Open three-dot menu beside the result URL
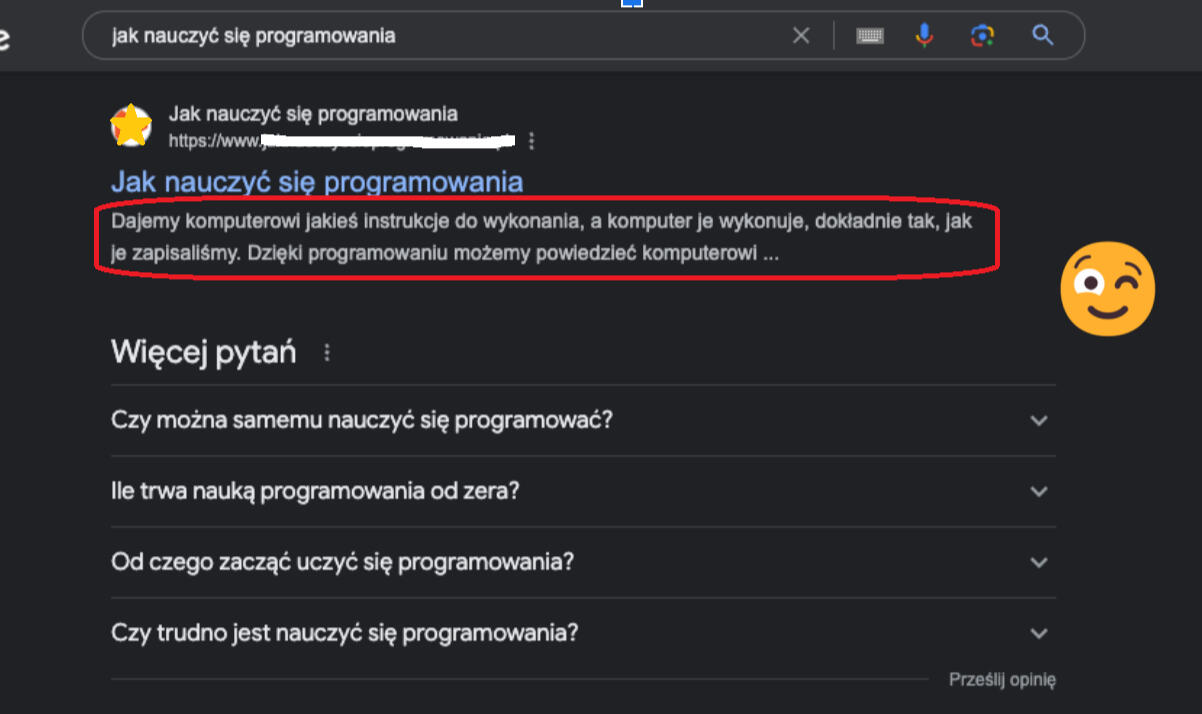1202x714 pixels. 532,141
